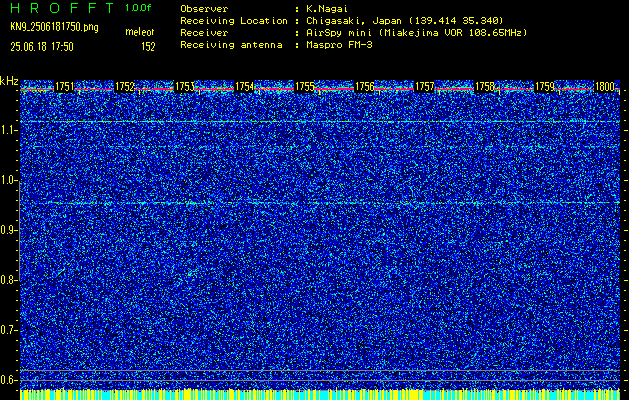Click the 1755 time marker
Viewport: 629px width, 400px height.
click(x=304, y=87)
